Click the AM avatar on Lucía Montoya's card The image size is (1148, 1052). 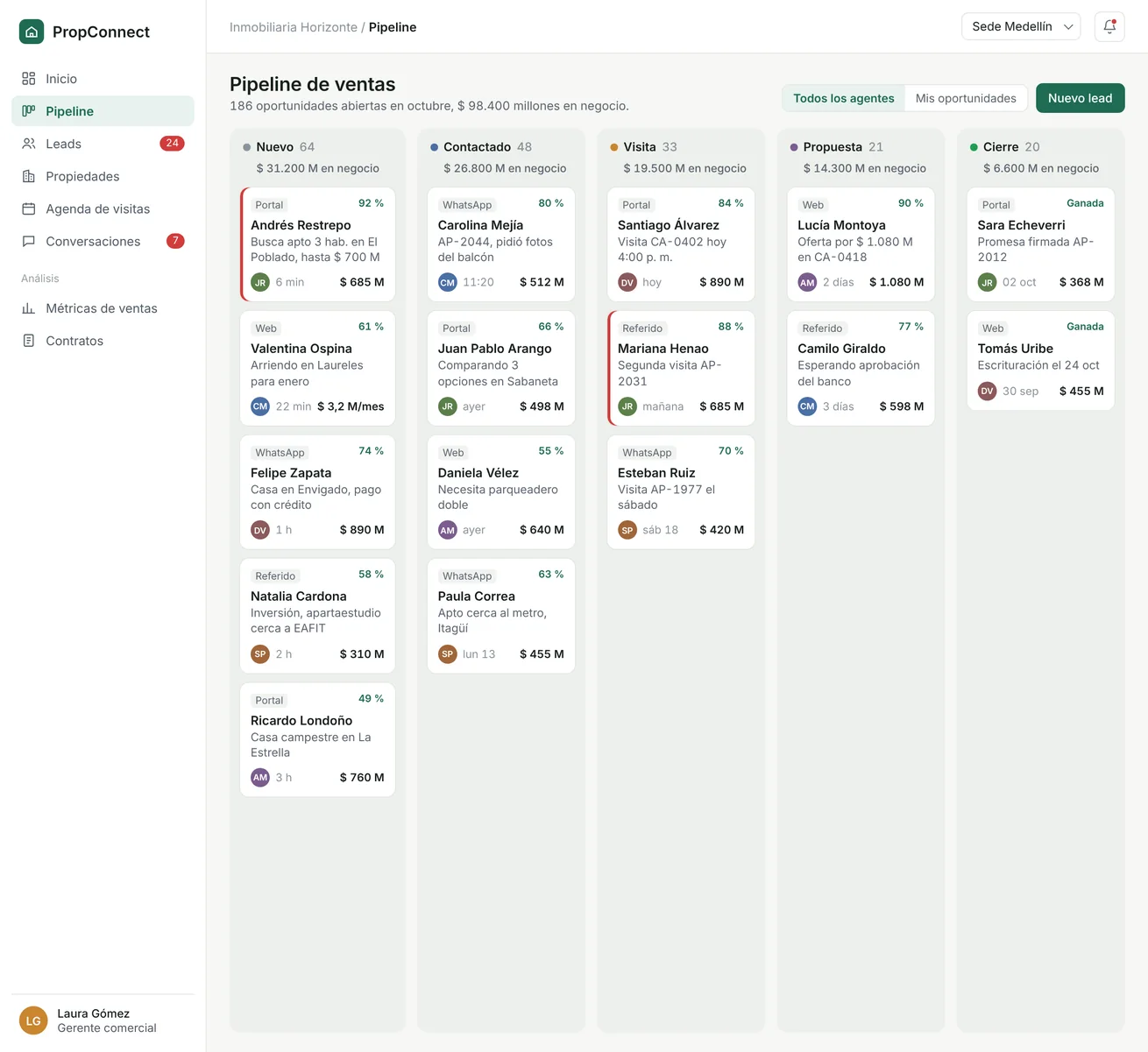pyautogui.click(x=807, y=282)
